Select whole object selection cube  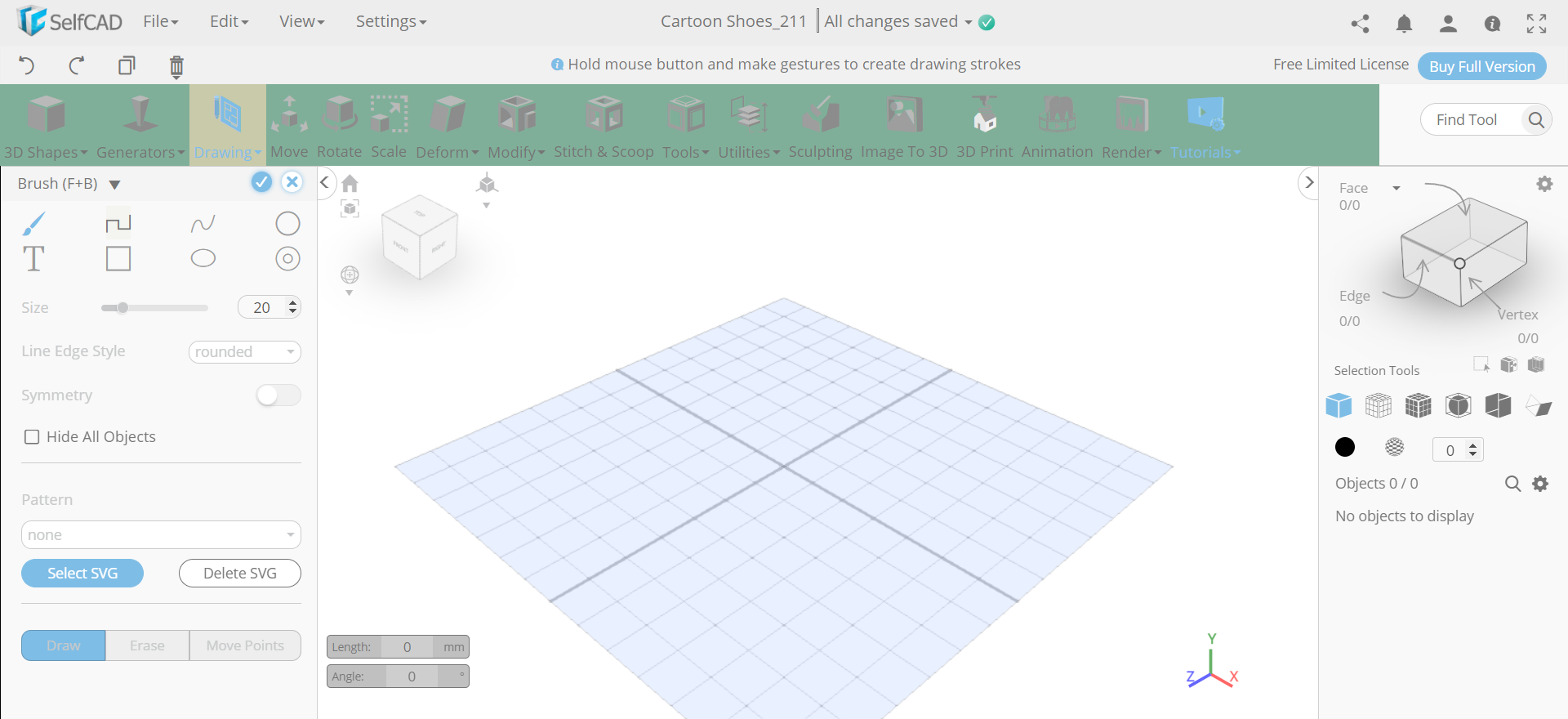pyautogui.click(x=1339, y=404)
